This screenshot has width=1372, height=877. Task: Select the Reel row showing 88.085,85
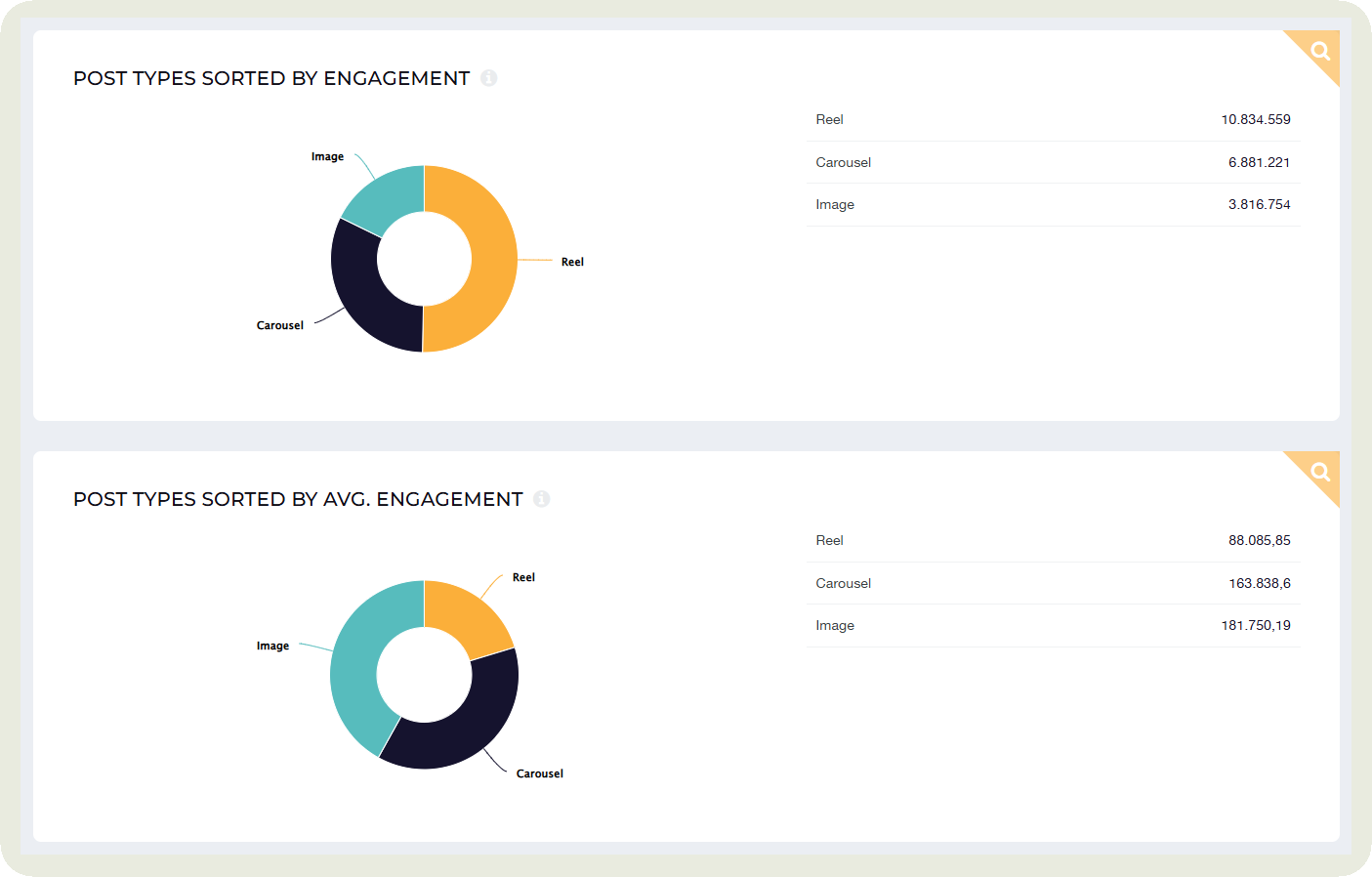click(1053, 540)
